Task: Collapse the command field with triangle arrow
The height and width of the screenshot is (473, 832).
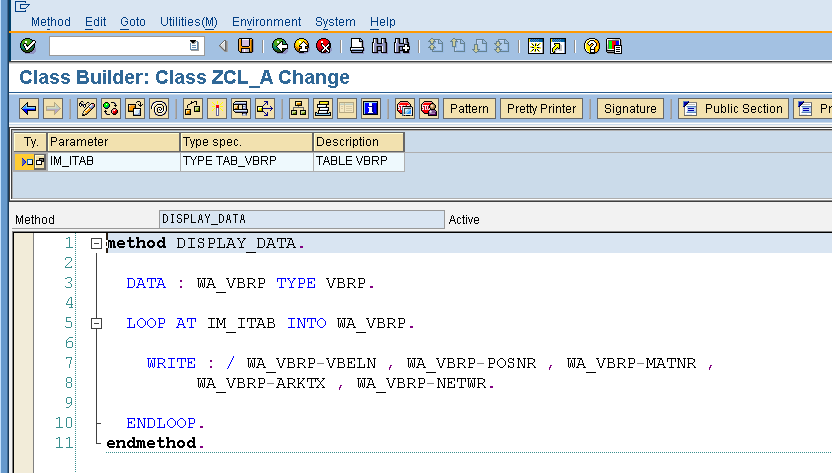Action: pos(223,46)
